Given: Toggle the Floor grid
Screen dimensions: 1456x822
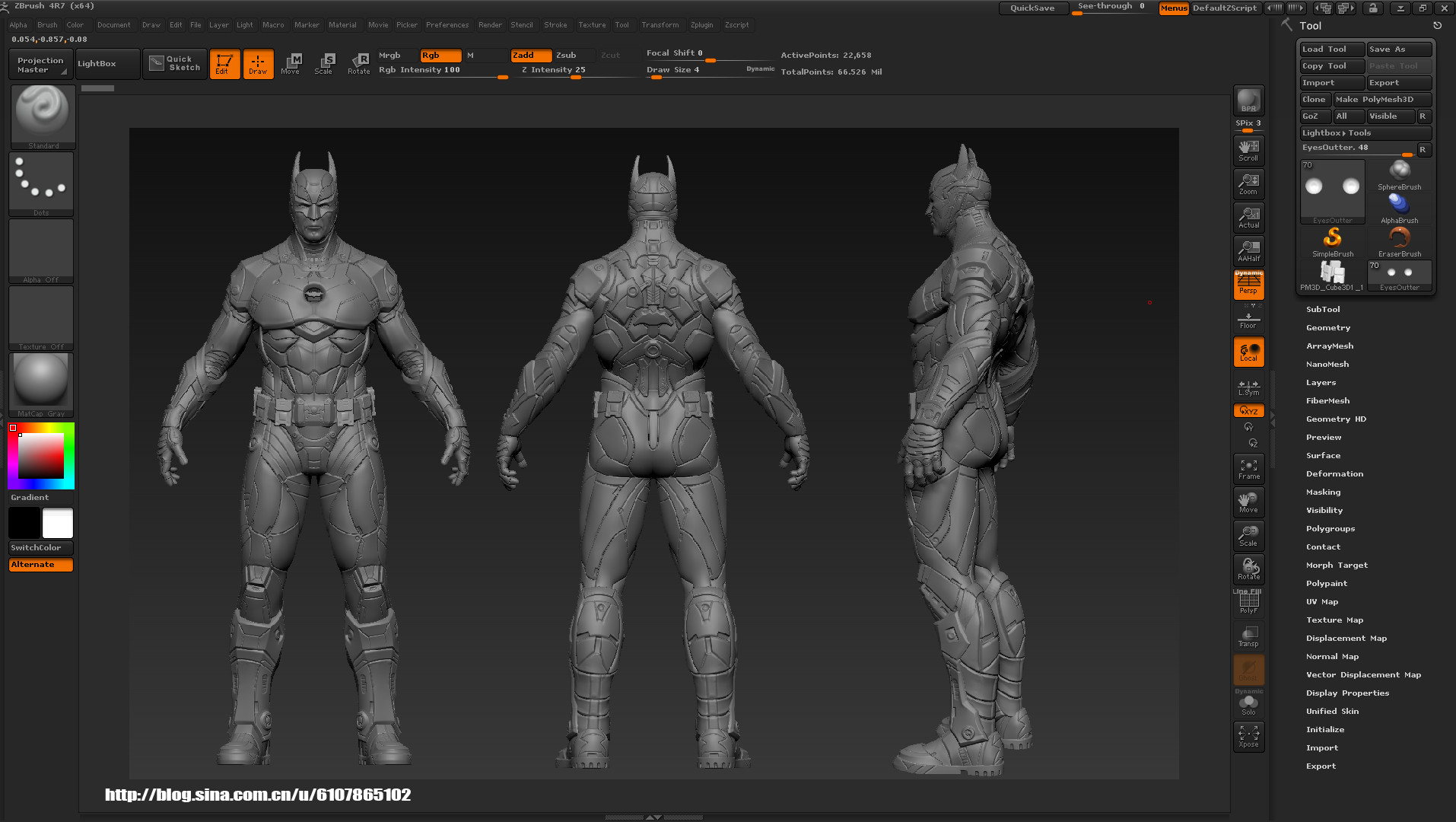Looking at the screenshot, I should point(1248,318).
